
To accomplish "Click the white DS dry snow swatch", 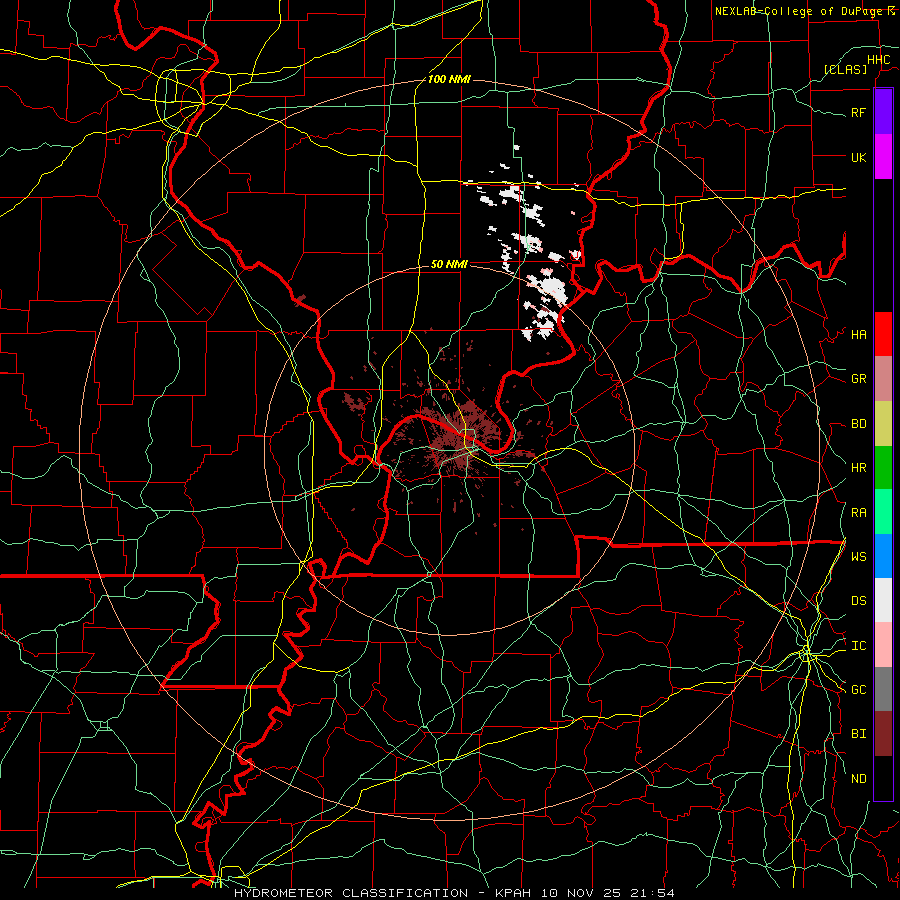I will point(883,600).
